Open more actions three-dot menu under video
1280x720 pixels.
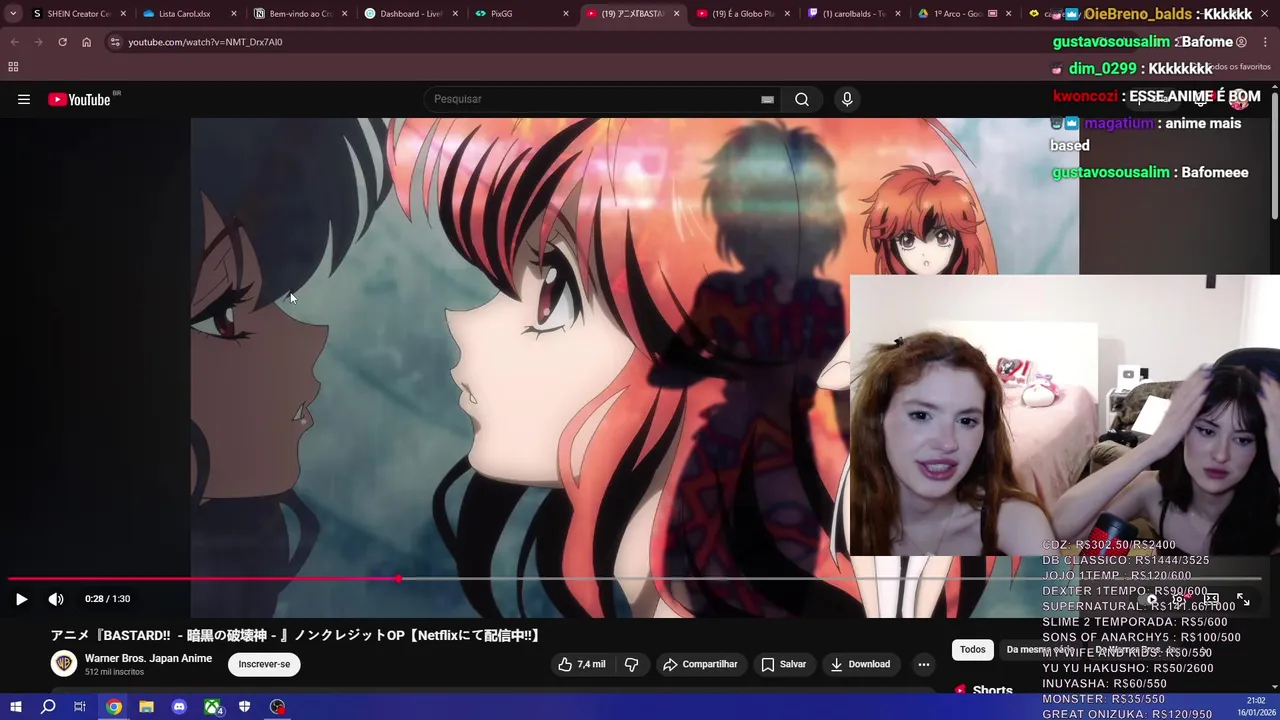[x=924, y=664]
